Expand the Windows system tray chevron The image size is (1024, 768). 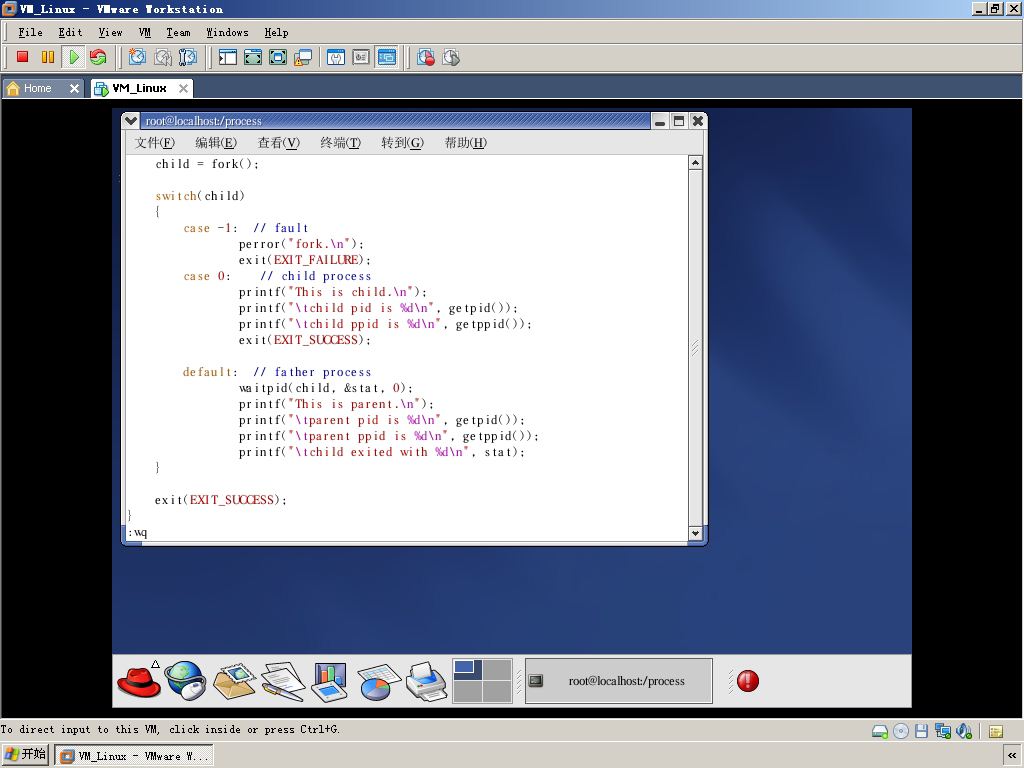pos(1012,756)
